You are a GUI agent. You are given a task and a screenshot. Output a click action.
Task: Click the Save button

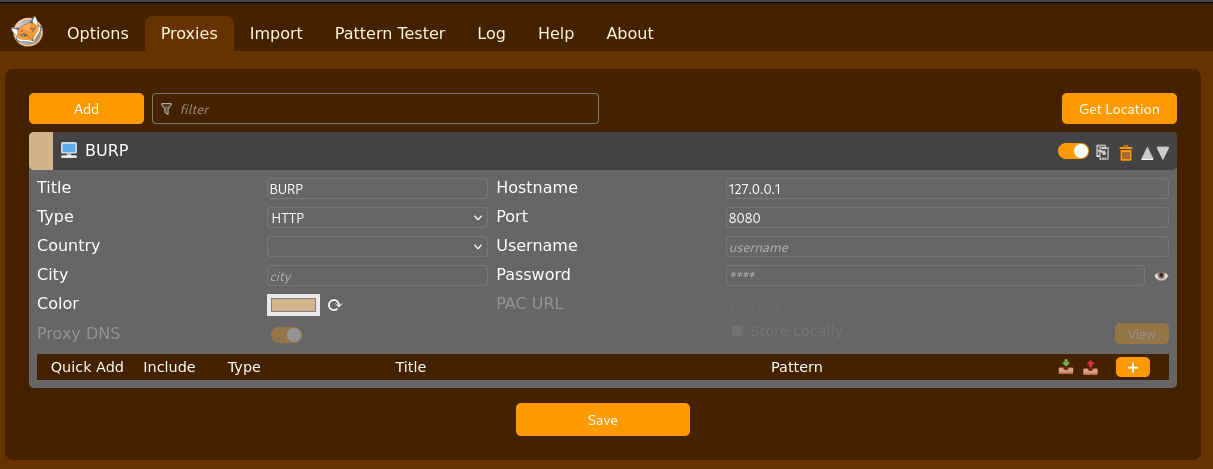pyautogui.click(x=603, y=420)
